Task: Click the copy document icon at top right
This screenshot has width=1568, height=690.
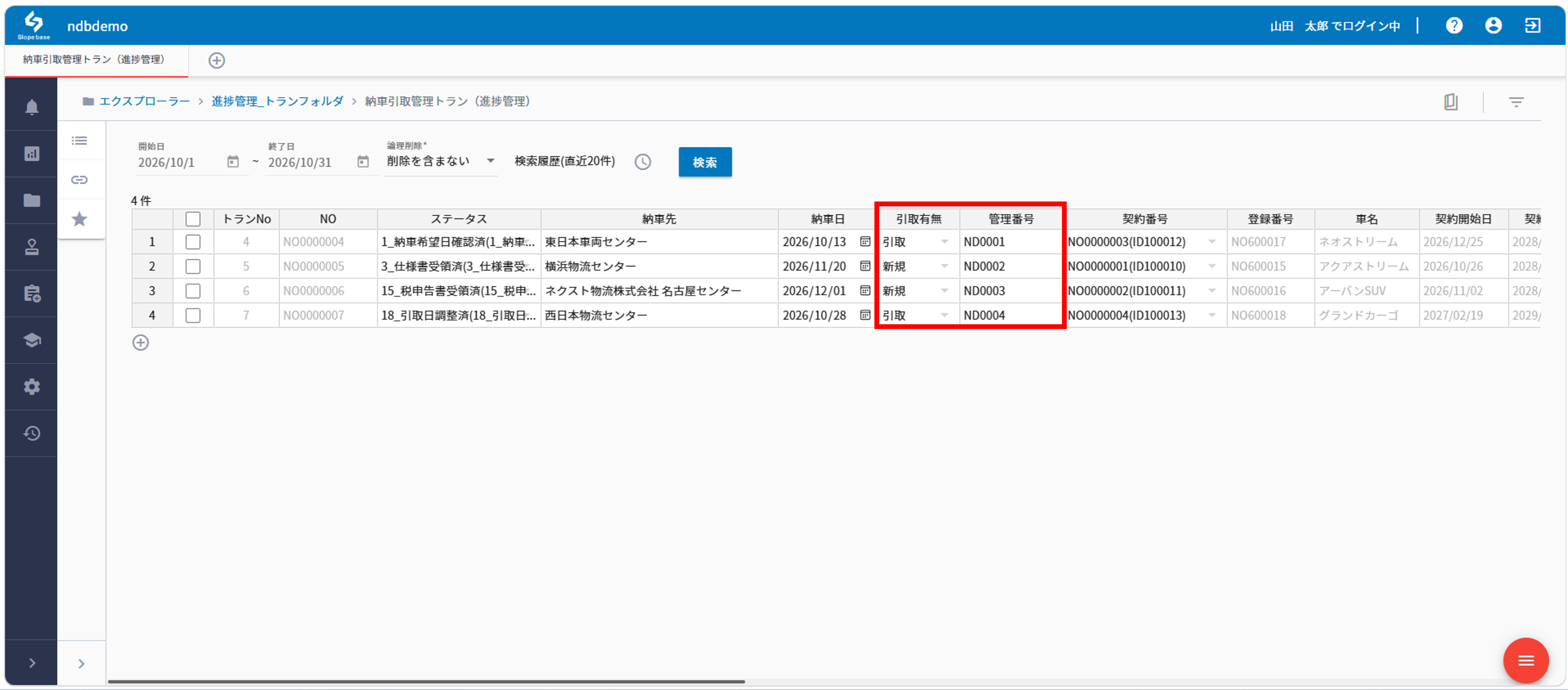Action: pos(1451,102)
